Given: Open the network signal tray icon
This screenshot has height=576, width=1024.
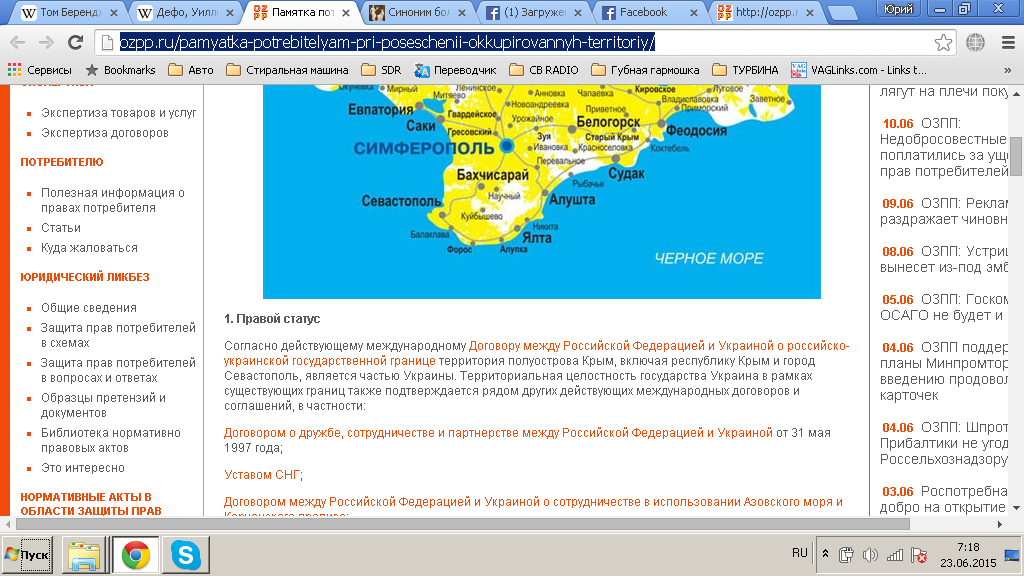Looking at the screenshot, I should 895,555.
